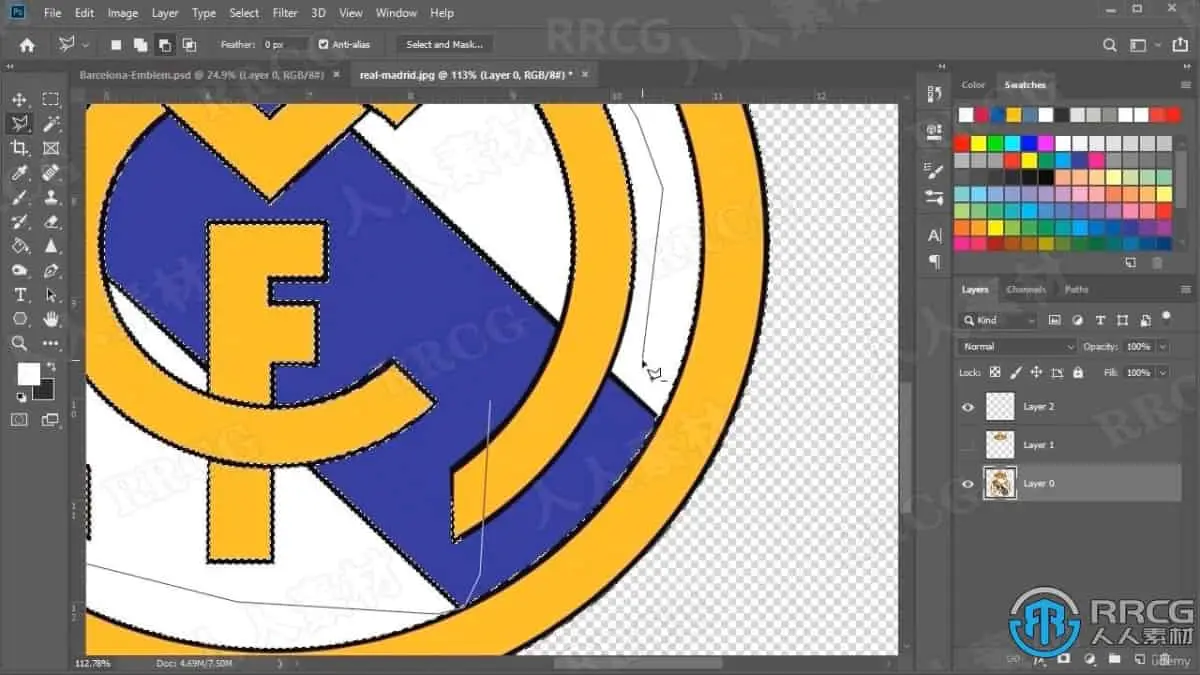
Task: Switch to Barcelona-Emblem.psd document tab
Action: (201, 75)
